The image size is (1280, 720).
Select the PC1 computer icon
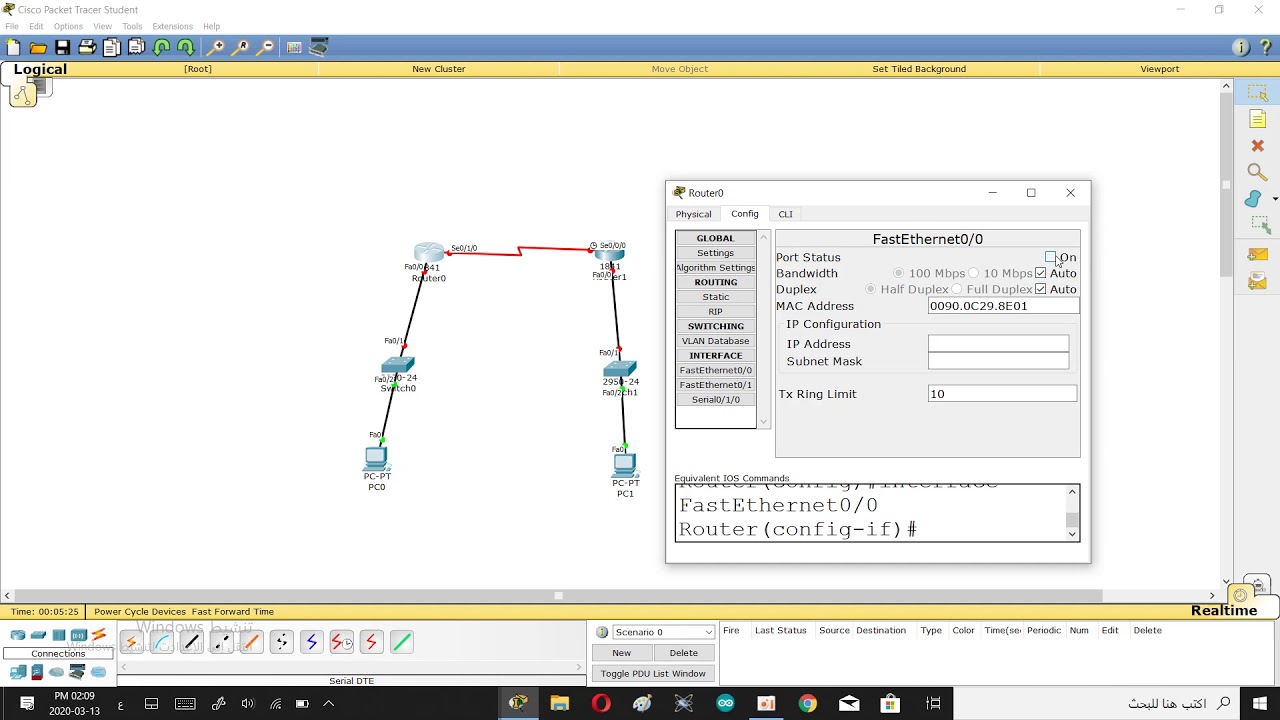pos(624,463)
